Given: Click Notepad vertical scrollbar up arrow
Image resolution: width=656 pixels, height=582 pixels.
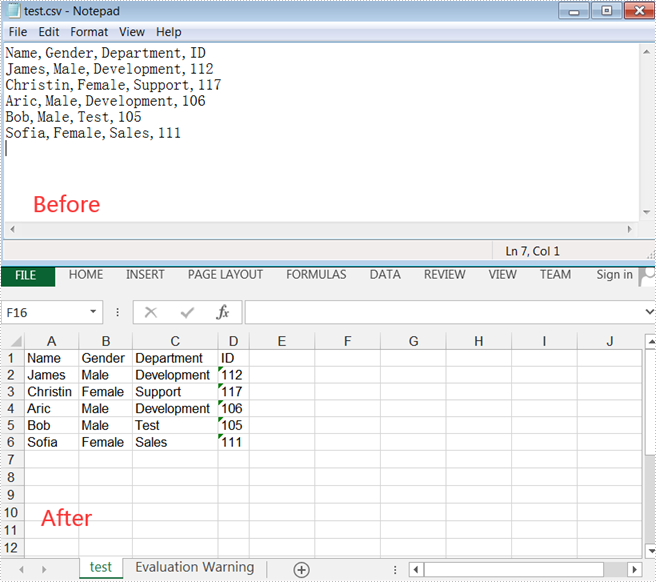Looking at the screenshot, I should 646,52.
